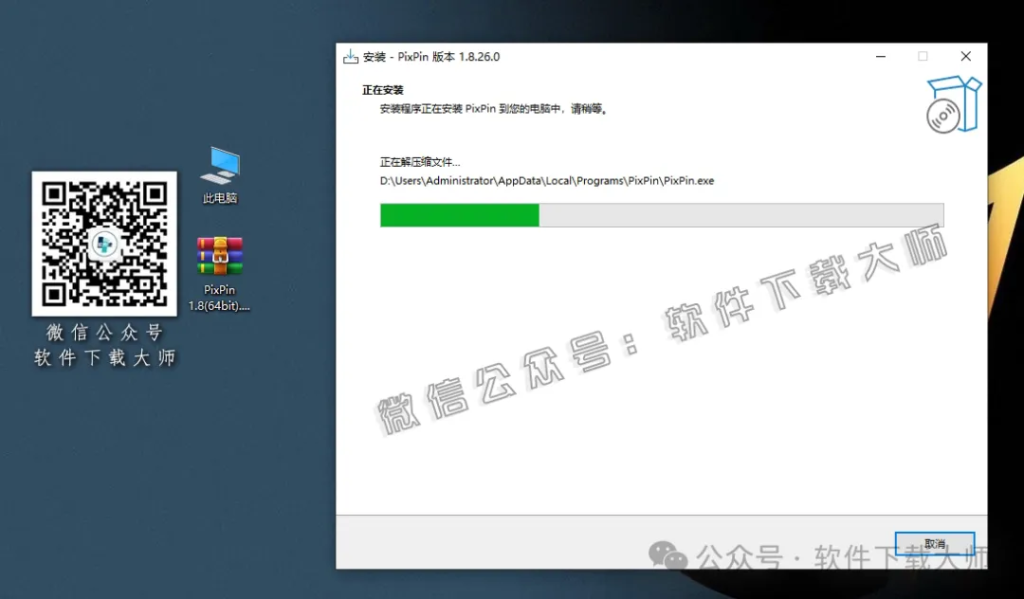Click the WeChat logo inside the QR code

104,243
